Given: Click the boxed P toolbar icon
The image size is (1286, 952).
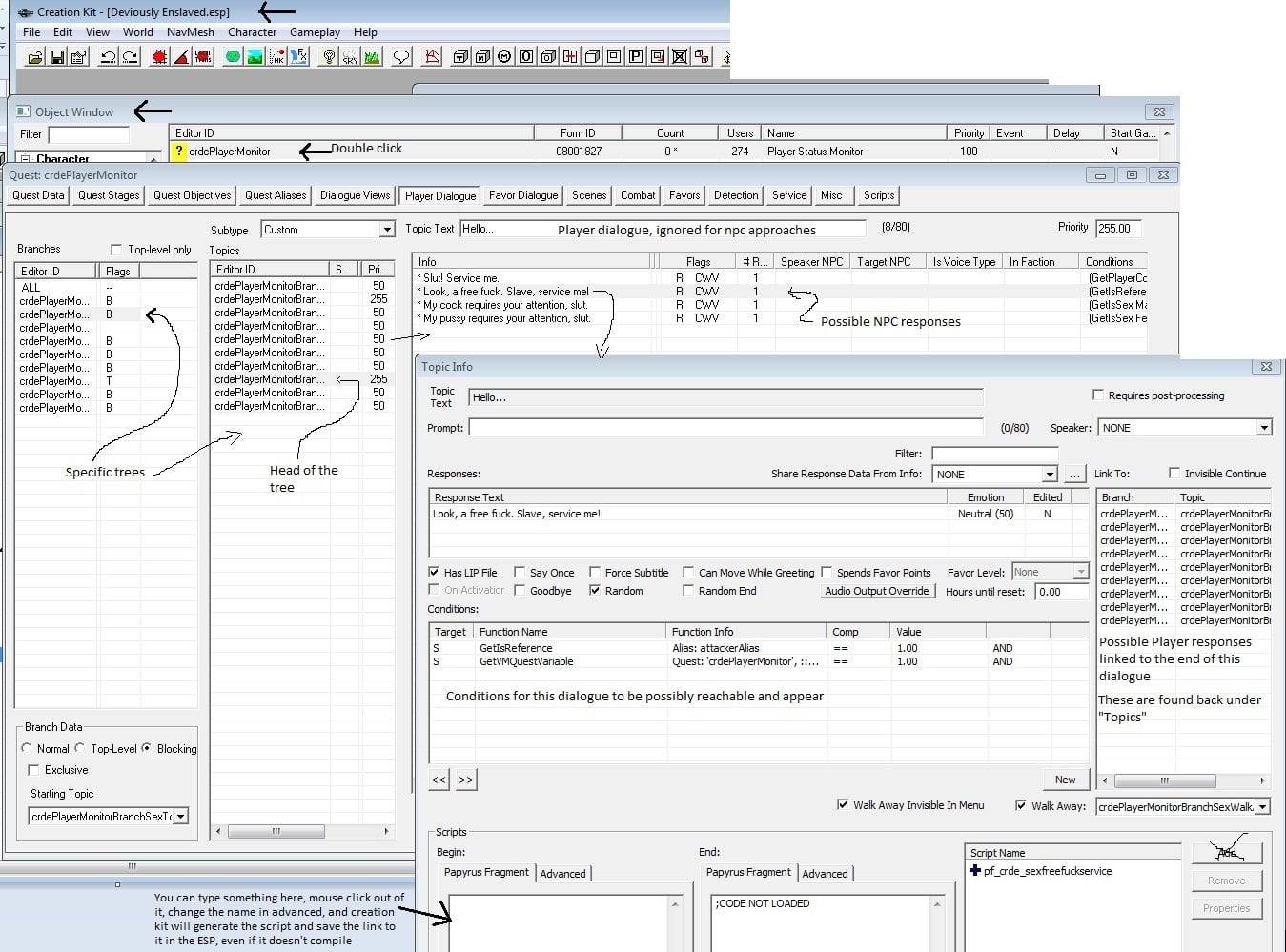Looking at the screenshot, I should point(635,57).
